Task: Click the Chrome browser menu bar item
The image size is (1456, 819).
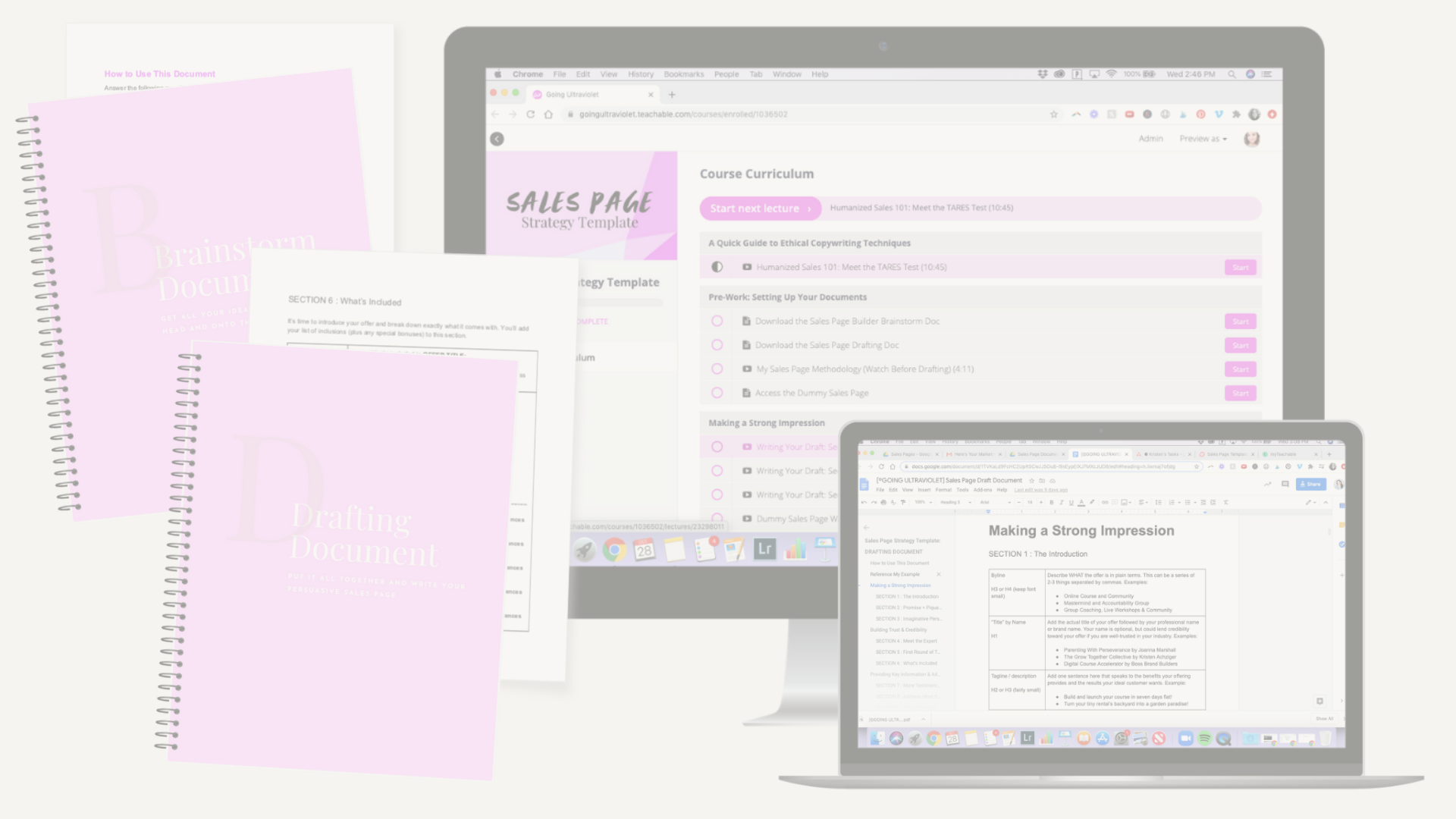Action: coord(528,73)
